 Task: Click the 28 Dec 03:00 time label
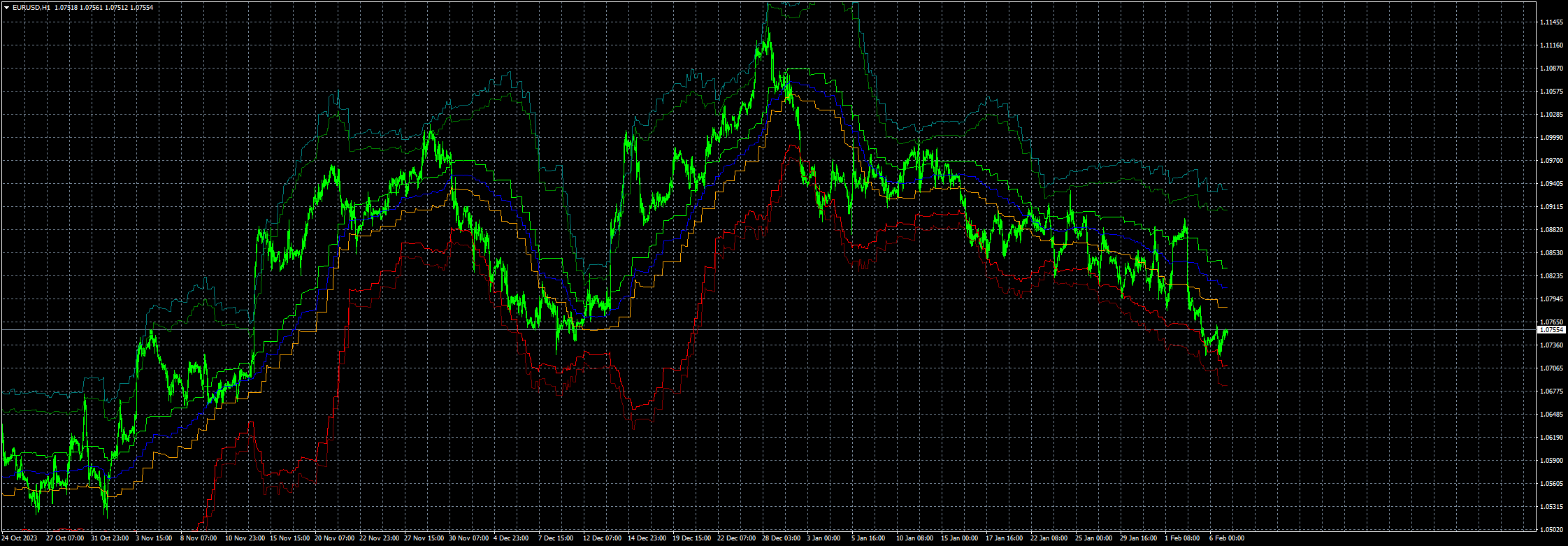pos(782,539)
